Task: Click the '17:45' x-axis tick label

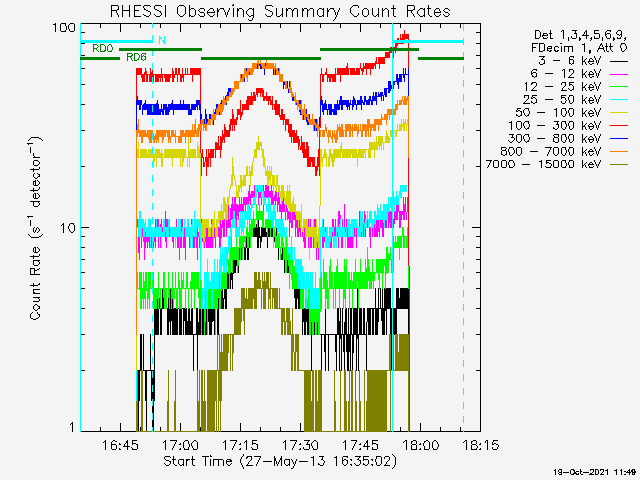Action: 360,444
